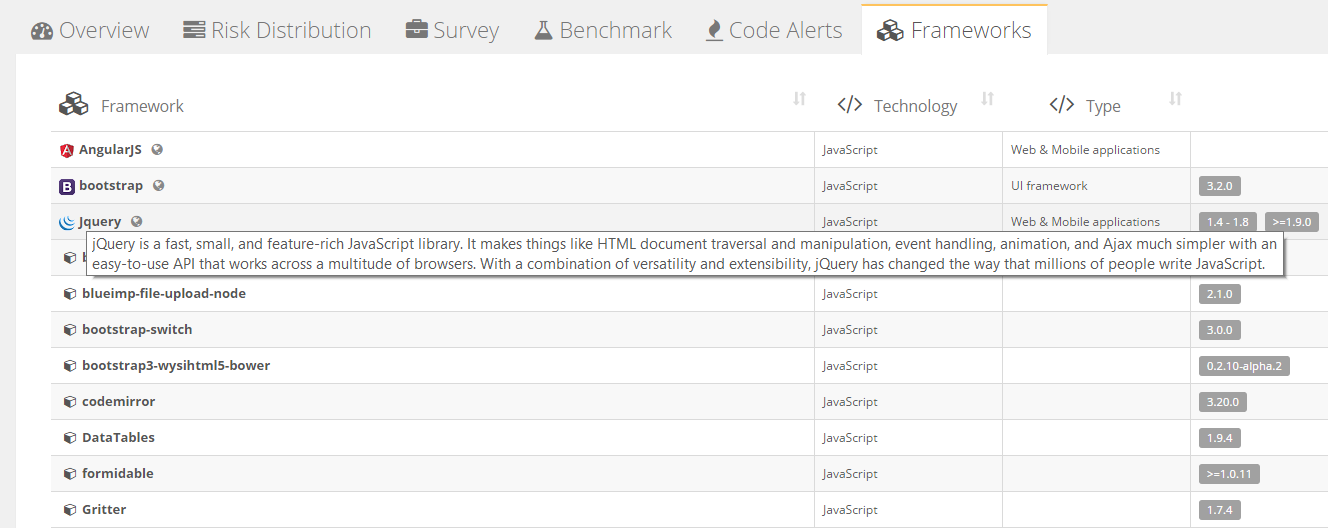
Task: Click the package icon beside DataTables
Action: pos(70,438)
